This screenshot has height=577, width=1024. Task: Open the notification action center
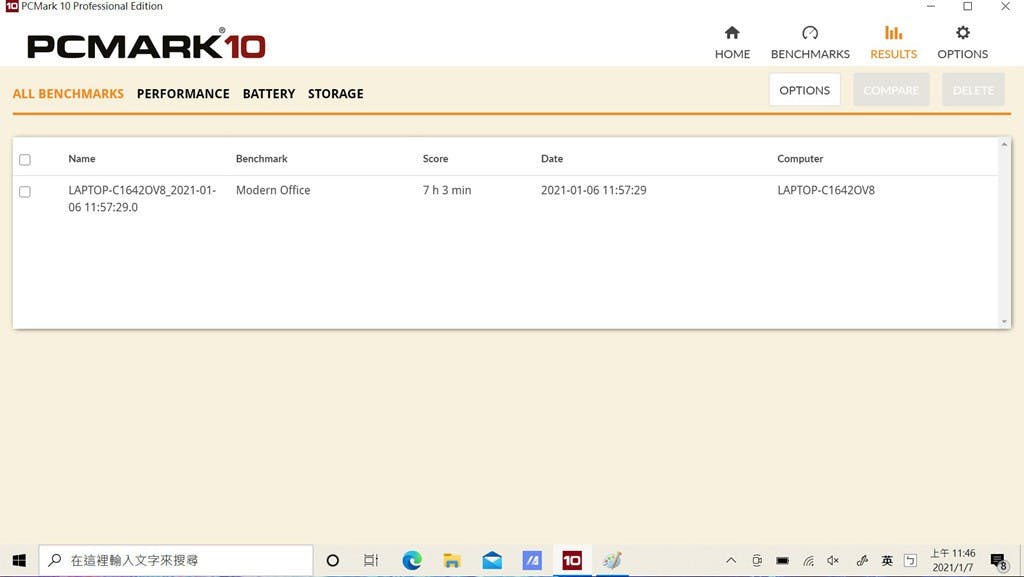(999, 561)
